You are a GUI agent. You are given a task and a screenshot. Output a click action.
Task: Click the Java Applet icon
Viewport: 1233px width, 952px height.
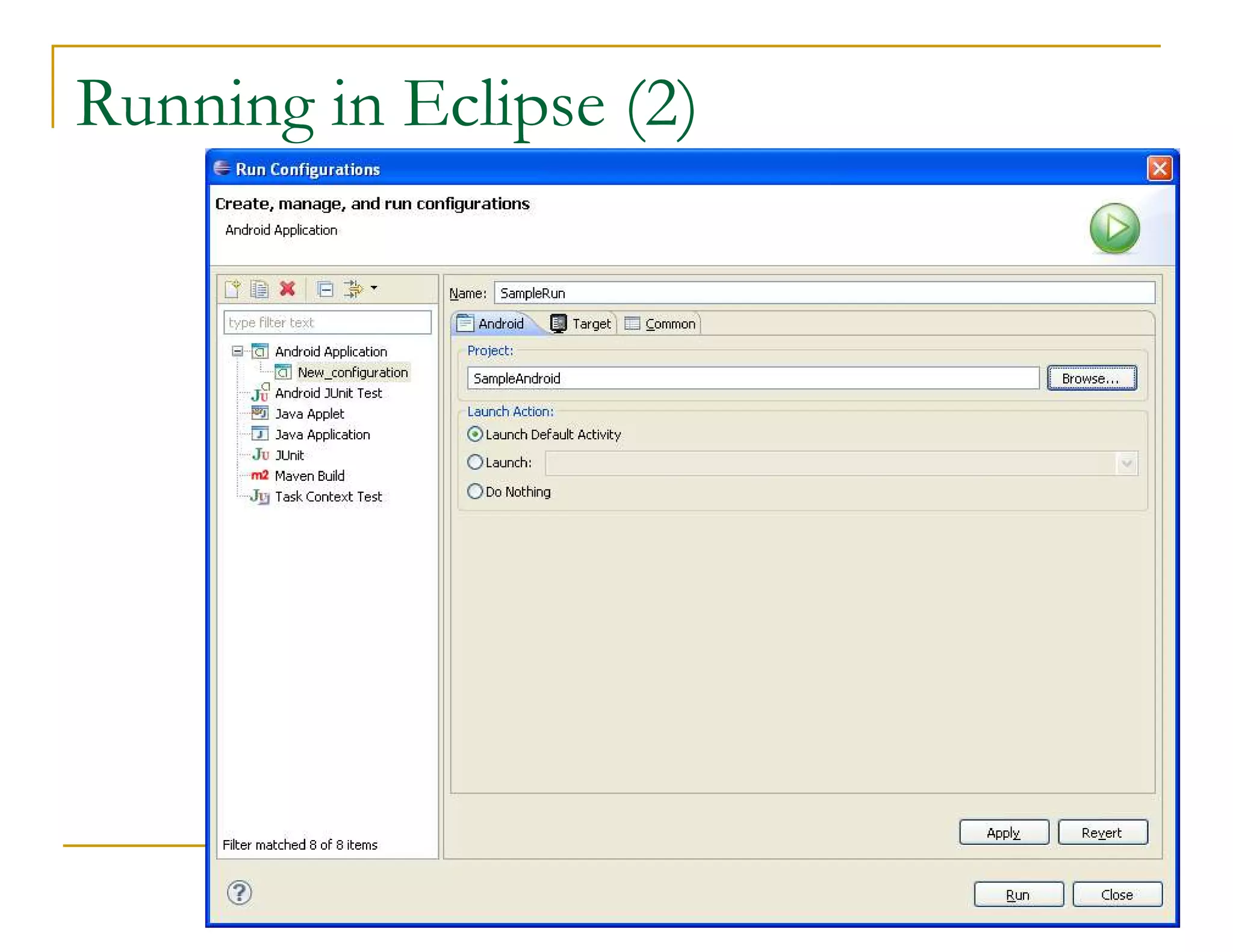click(259, 413)
